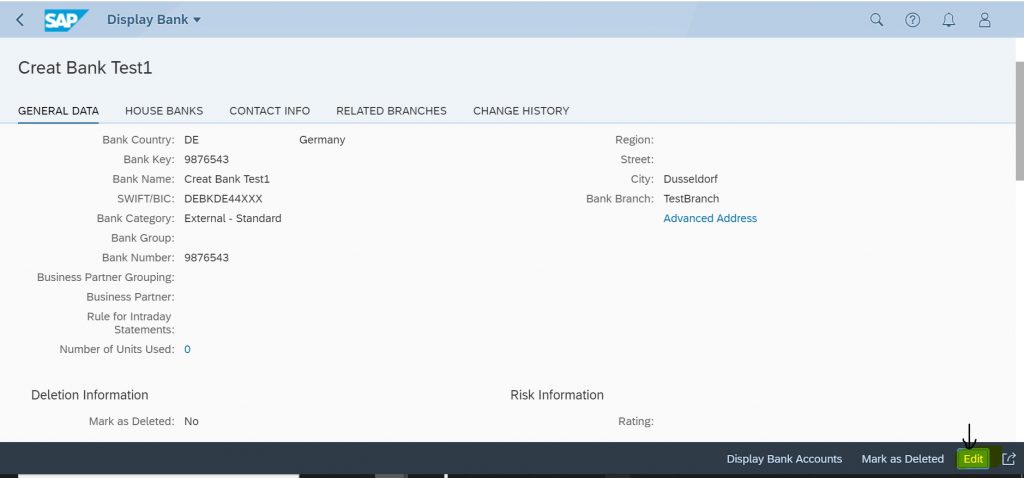This screenshot has height=478, width=1024.
Task: Click the country name Germany
Action: click(x=322, y=140)
